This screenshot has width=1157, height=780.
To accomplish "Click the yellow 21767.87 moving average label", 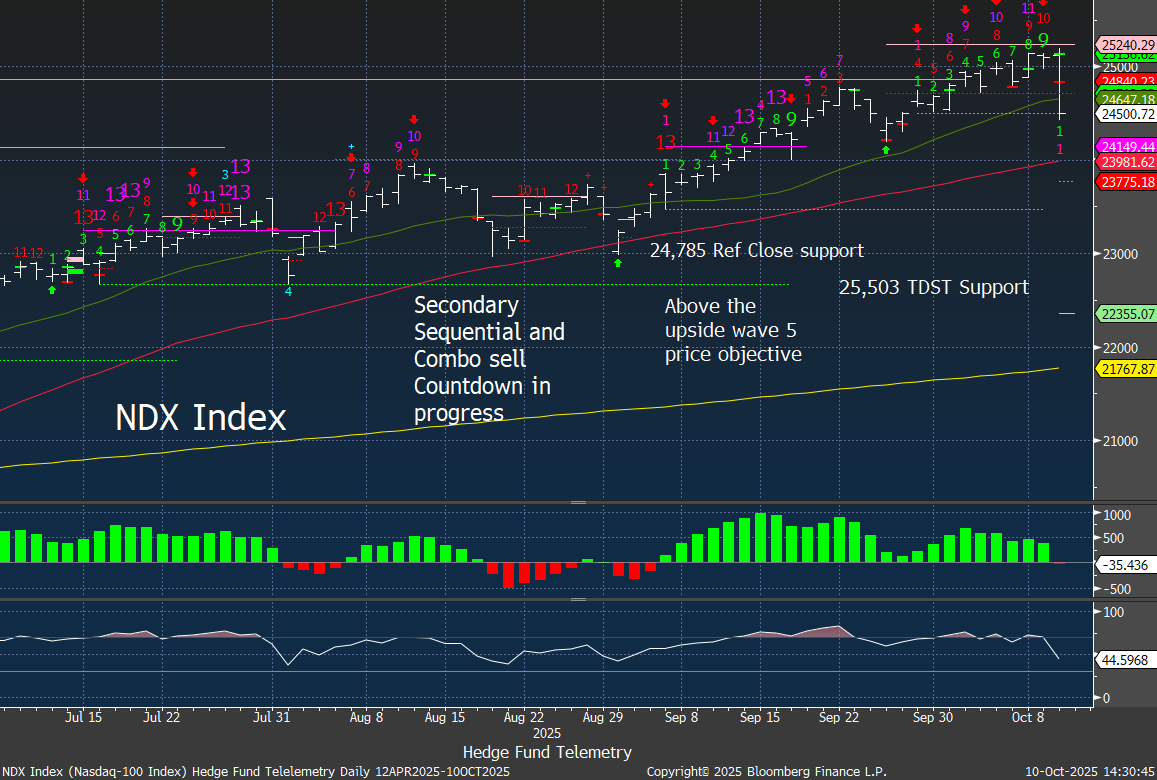I will [1127, 369].
